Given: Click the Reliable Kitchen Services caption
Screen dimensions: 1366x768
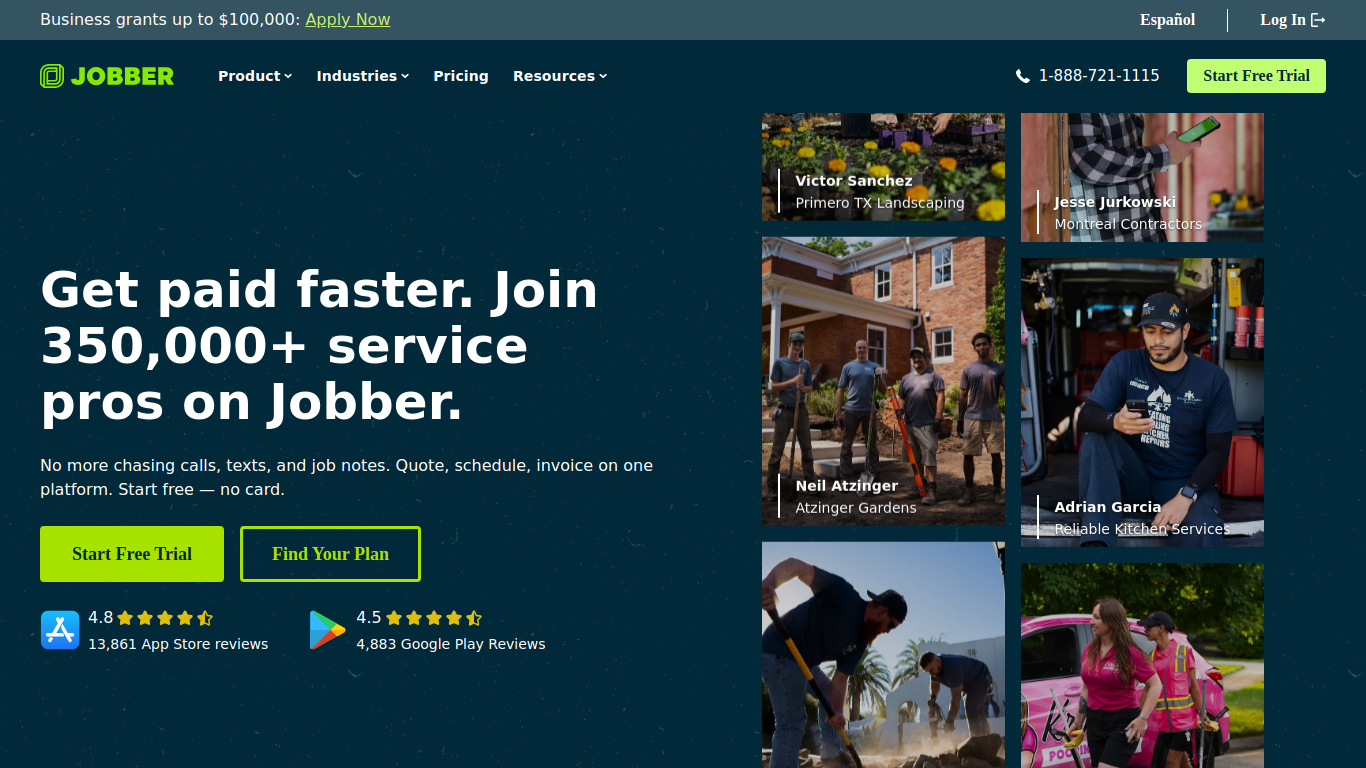Looking at the screenshot, I should 1142,529.
